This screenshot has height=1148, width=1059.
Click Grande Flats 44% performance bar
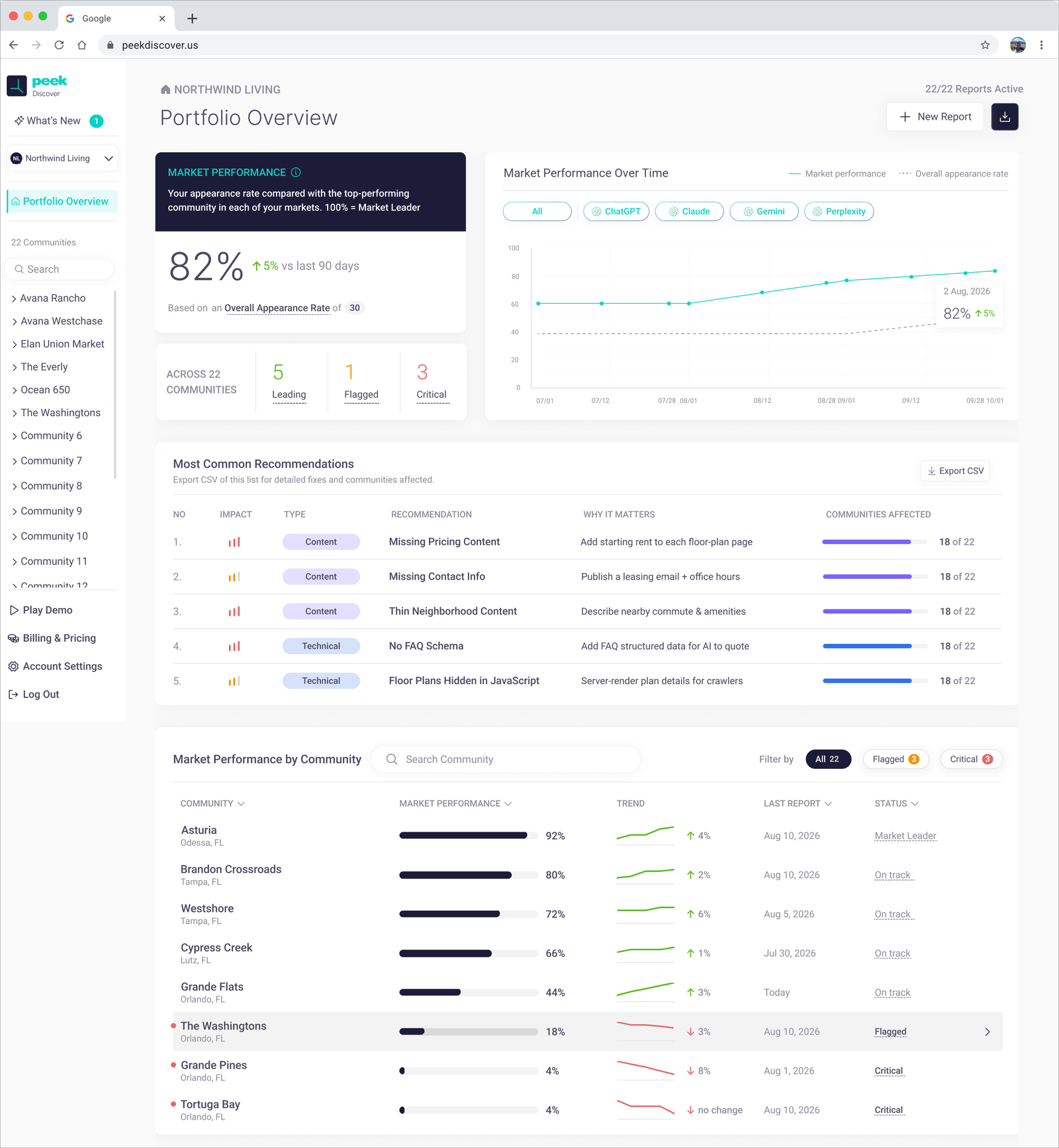[469, 993]
